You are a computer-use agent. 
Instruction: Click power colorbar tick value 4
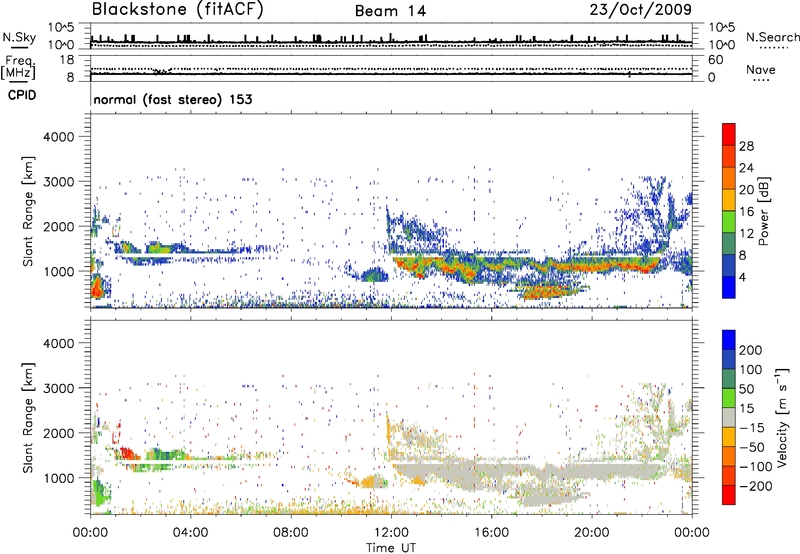click(x=742, y=278)
